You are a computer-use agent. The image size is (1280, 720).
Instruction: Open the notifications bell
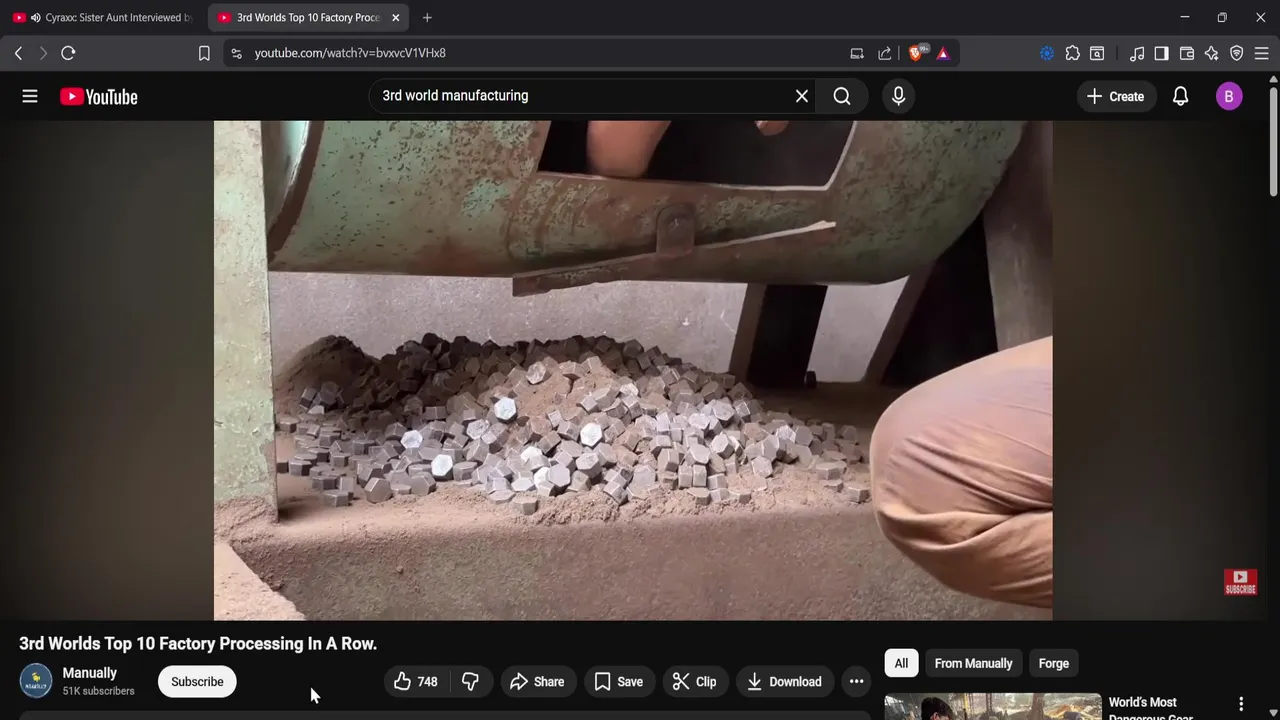[x=1180, y=96]
